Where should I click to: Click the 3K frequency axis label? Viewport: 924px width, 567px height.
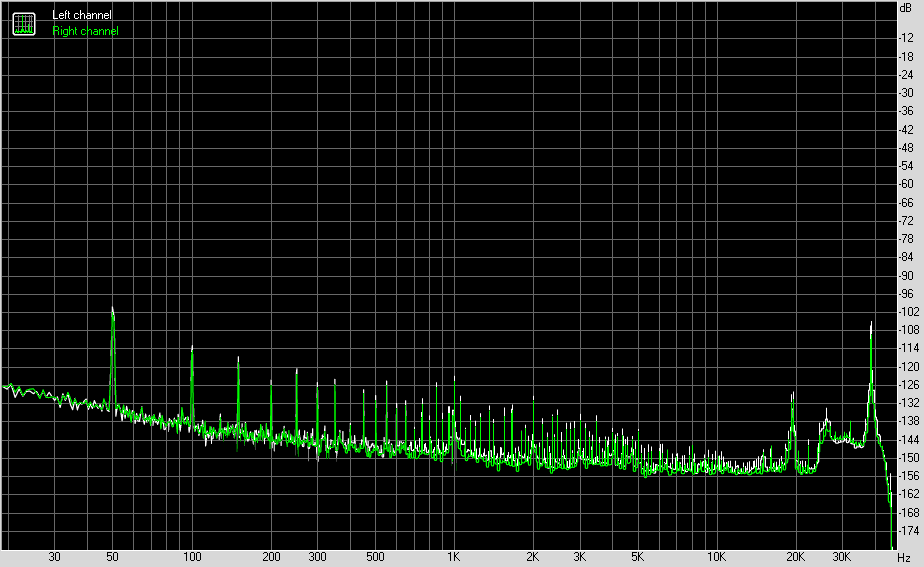579,557
